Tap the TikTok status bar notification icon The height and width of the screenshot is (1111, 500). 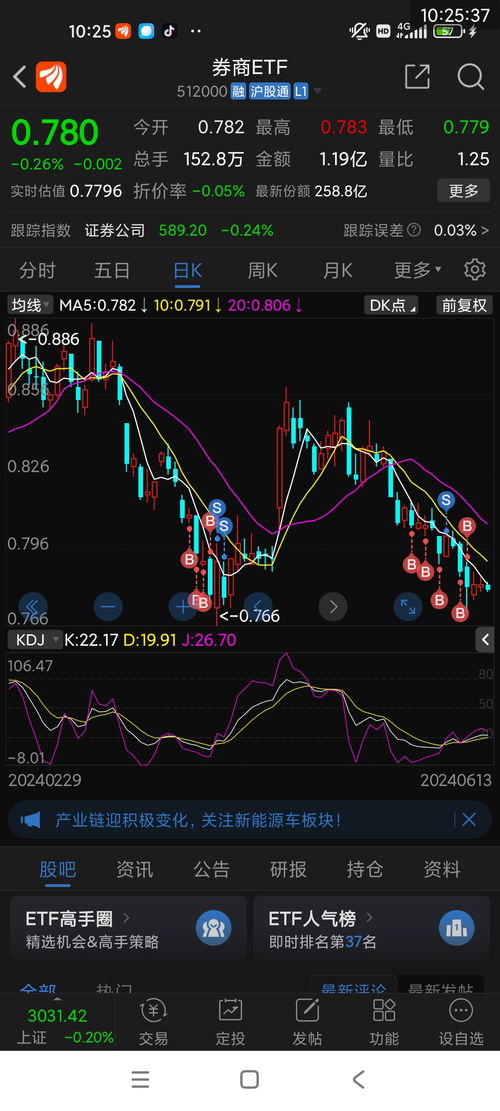tap(169, 31)
